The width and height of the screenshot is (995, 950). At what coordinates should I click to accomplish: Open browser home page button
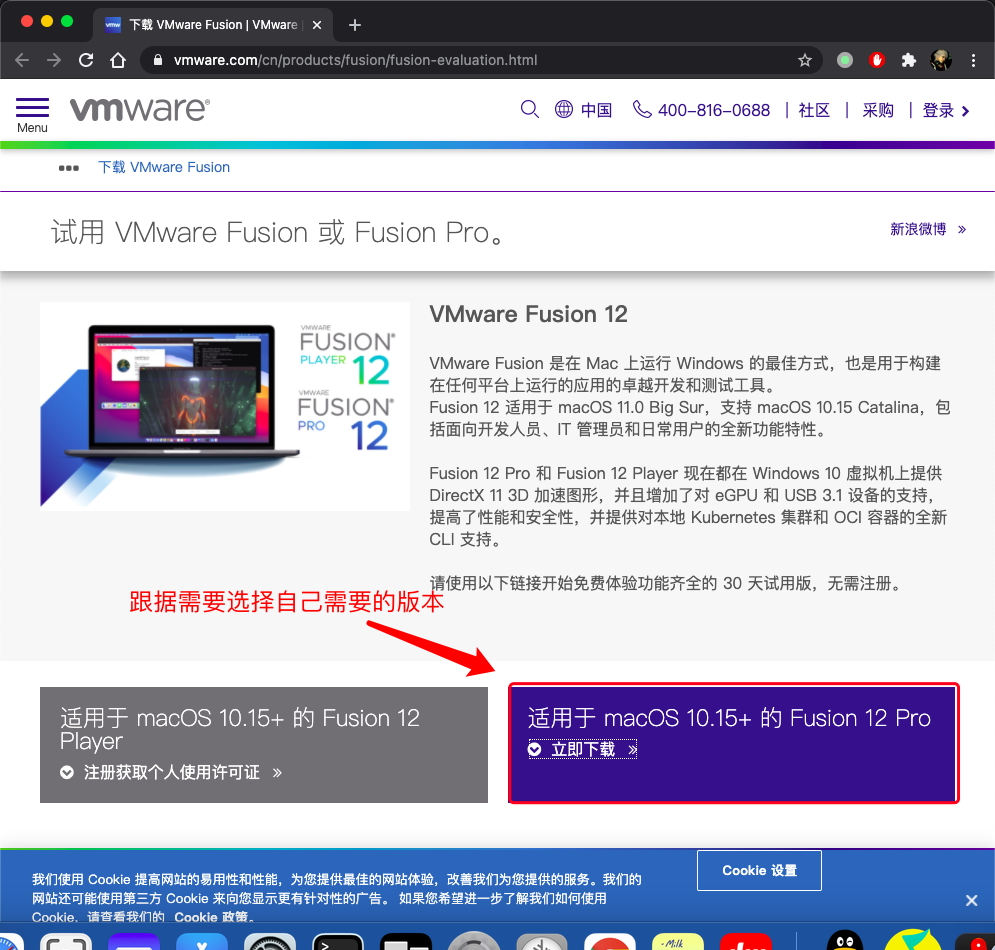118,60
